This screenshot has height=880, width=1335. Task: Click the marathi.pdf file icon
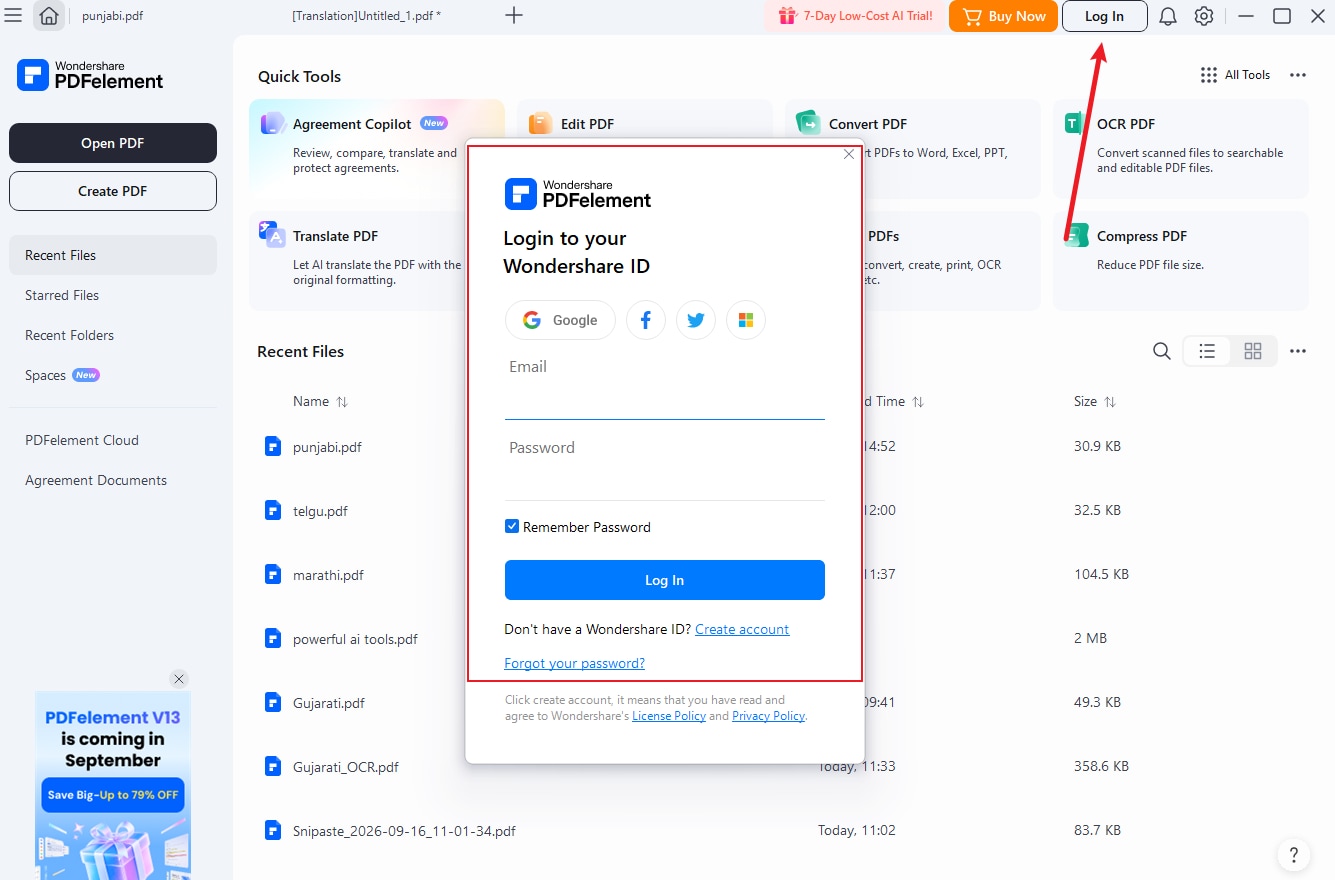click(x=272, y=574)
